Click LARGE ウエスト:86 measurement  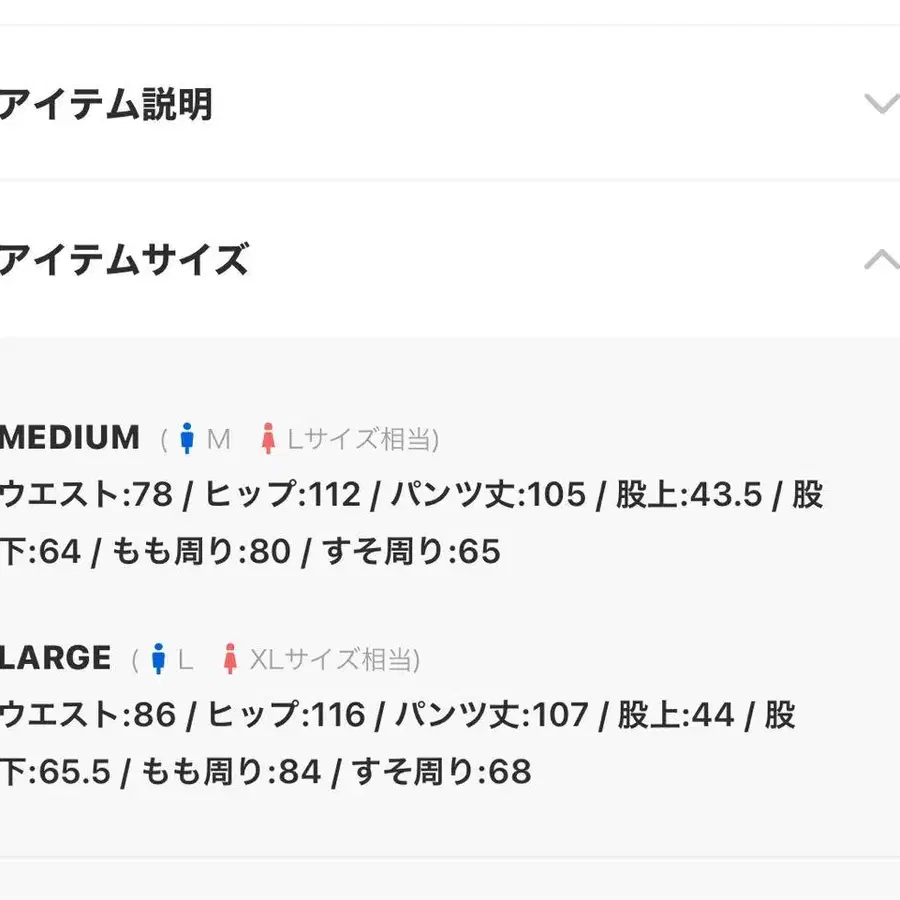point(88,715)
